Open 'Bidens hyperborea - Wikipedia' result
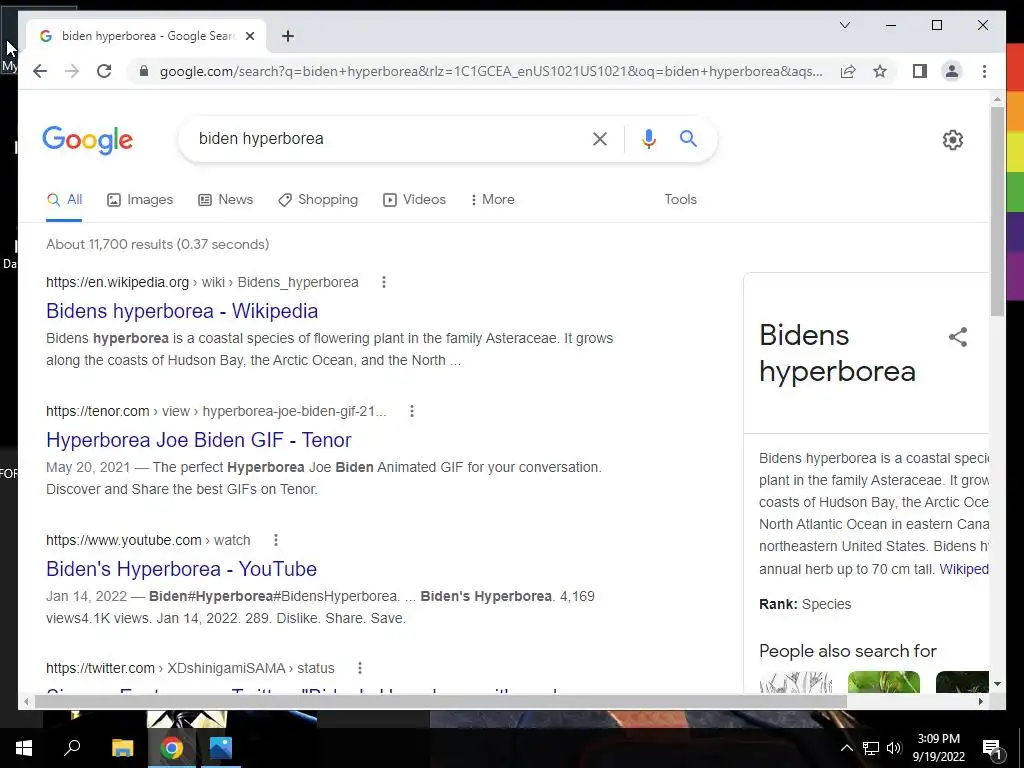1024x768 pixels. [x=182, y=311]
